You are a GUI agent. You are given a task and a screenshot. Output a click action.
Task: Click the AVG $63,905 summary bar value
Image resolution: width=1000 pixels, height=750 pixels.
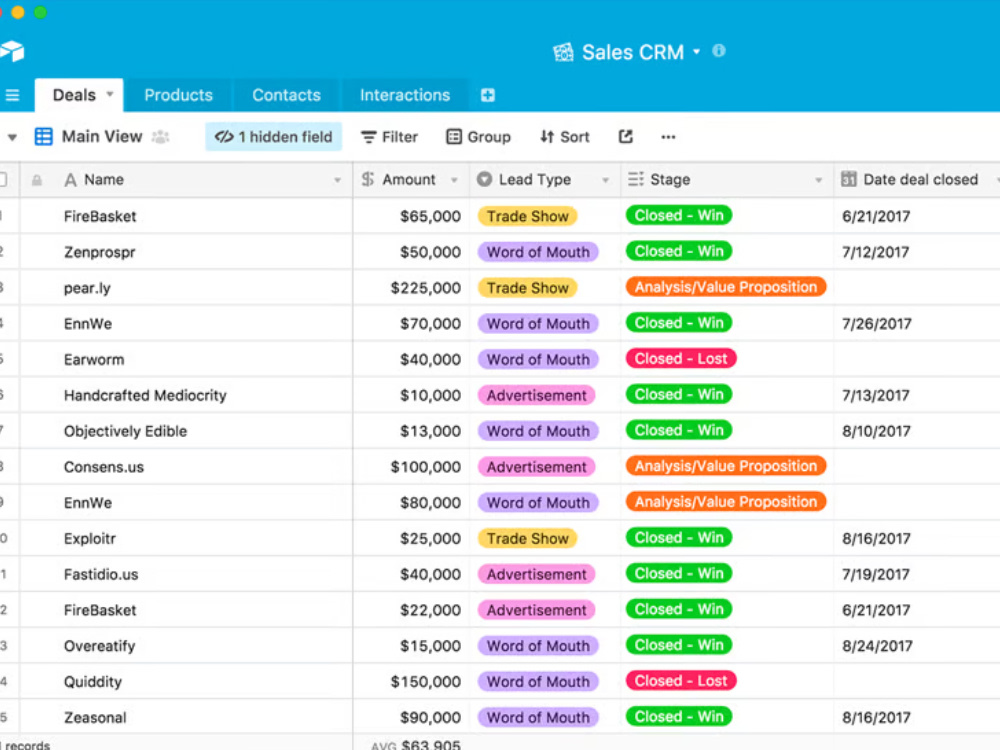(416, 744)
